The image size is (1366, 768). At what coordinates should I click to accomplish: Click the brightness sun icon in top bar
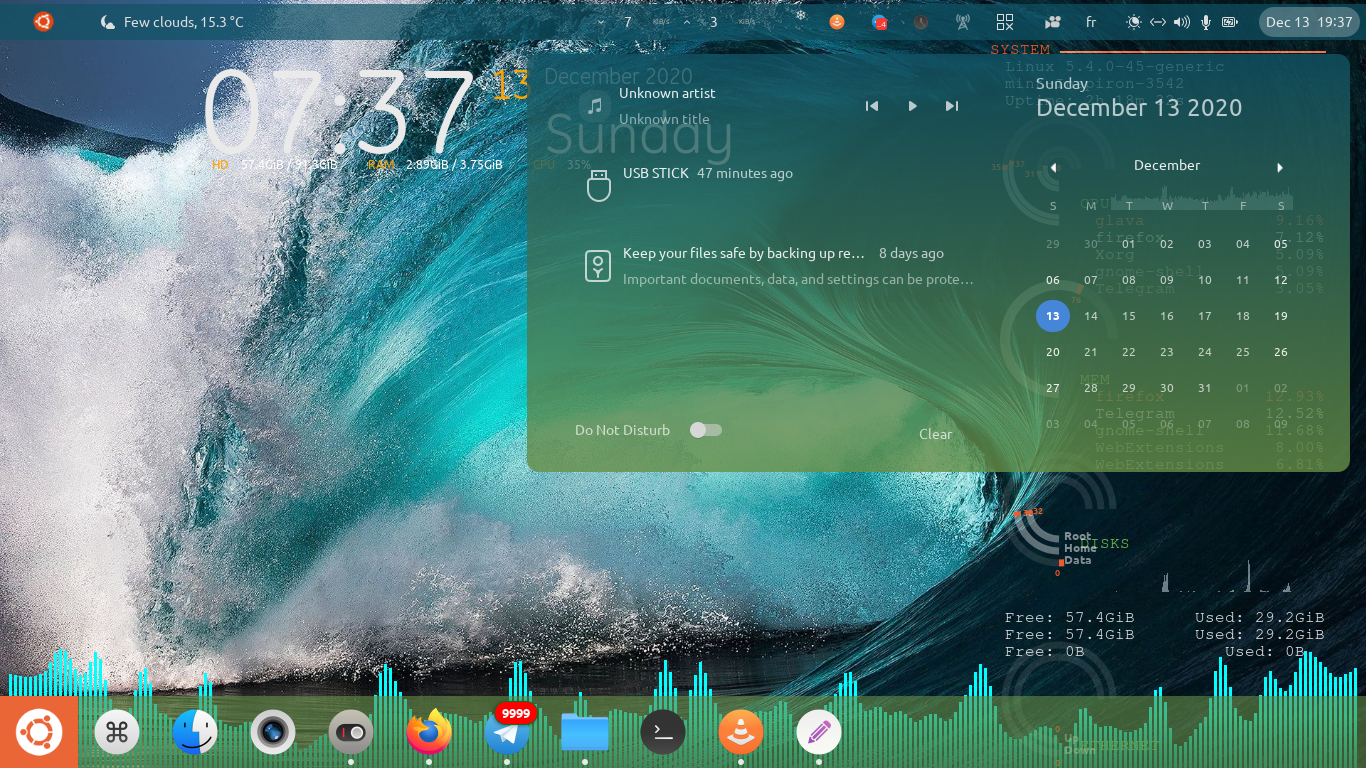1134,22
